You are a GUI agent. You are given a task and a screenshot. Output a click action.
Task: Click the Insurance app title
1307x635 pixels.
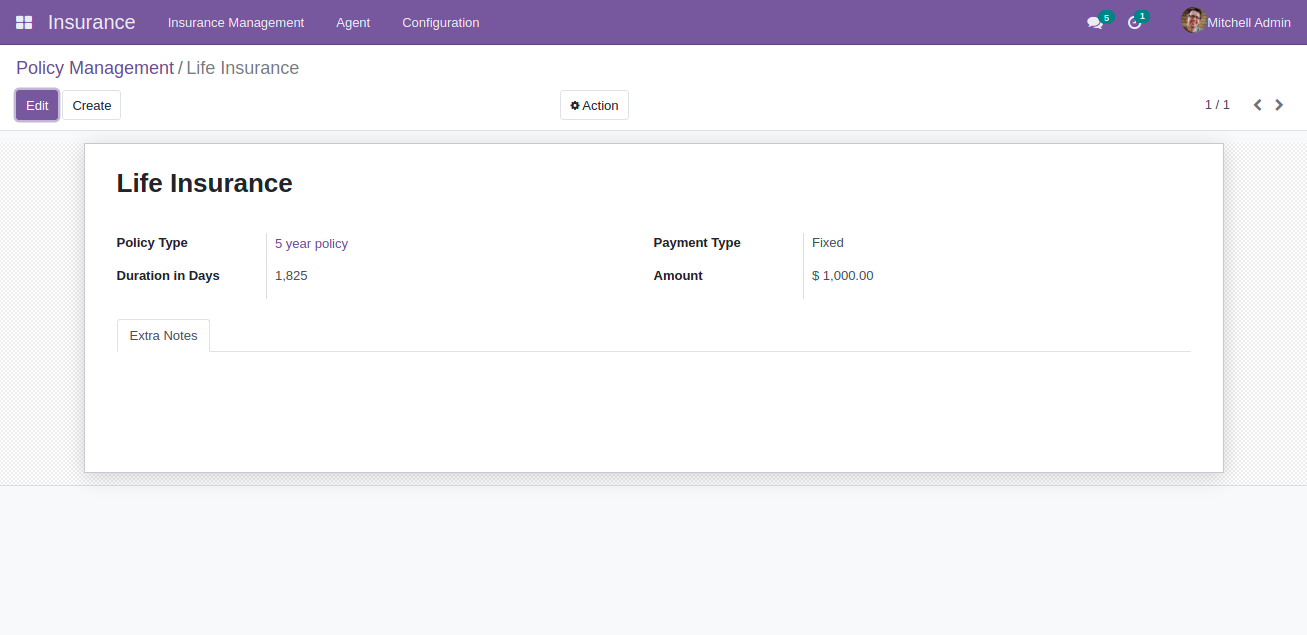point(92,22)
